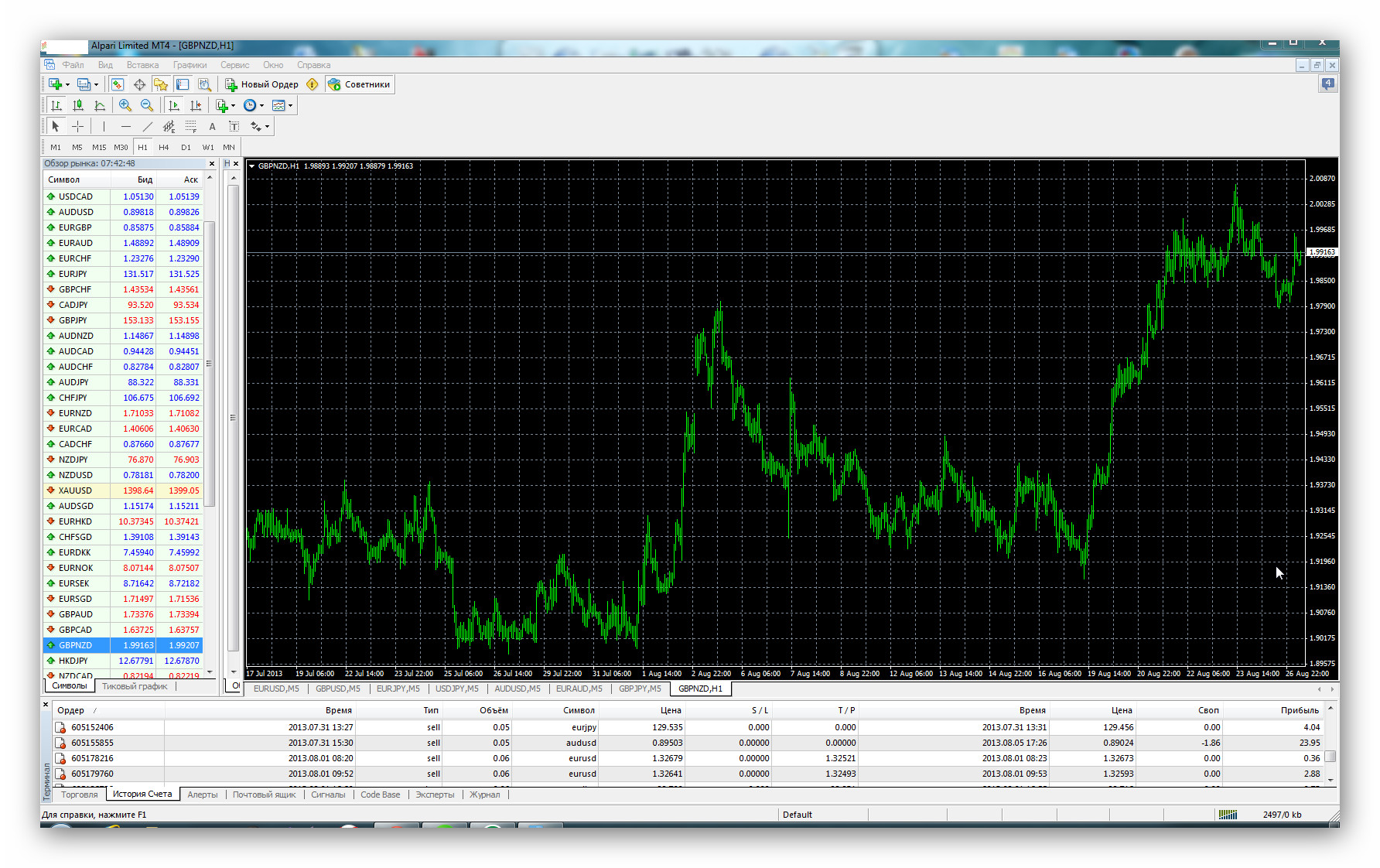Toggle chart Auto Scroll button
The image size is (1380, 868).
(x=173, y=105)
